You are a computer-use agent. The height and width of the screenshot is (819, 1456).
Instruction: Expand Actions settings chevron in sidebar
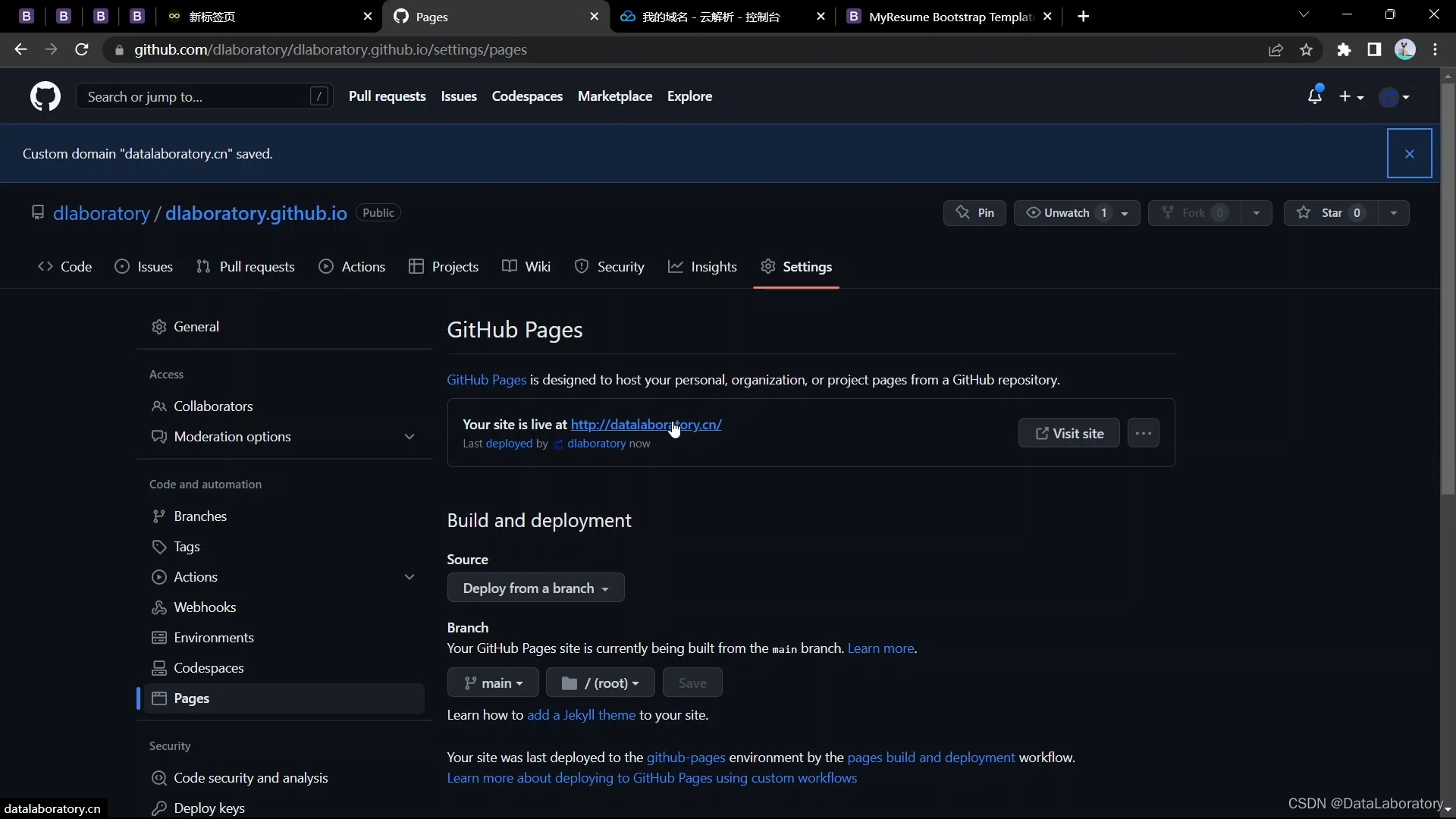409,577
